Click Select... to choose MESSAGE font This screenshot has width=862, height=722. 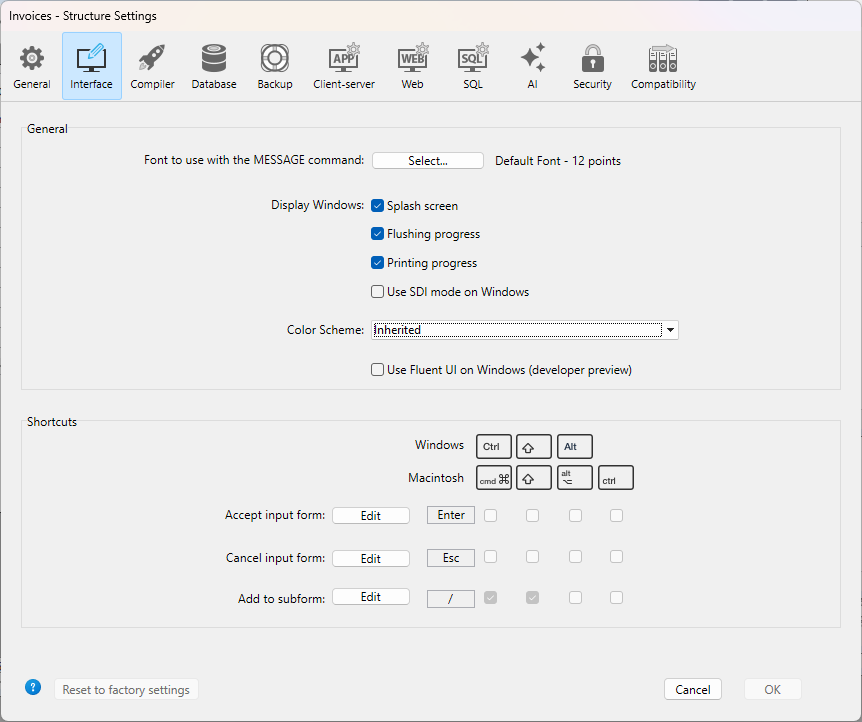tap(428, 161)
